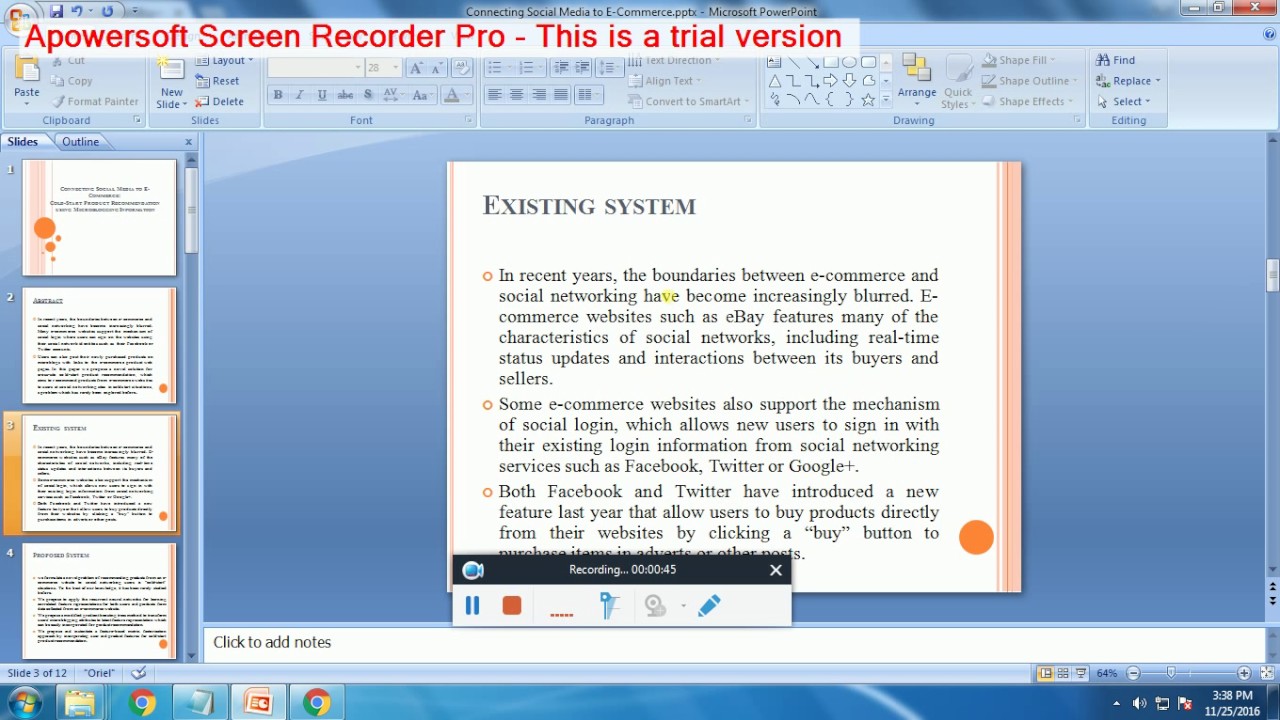Open the Windows Start menu

coord(23,702)
